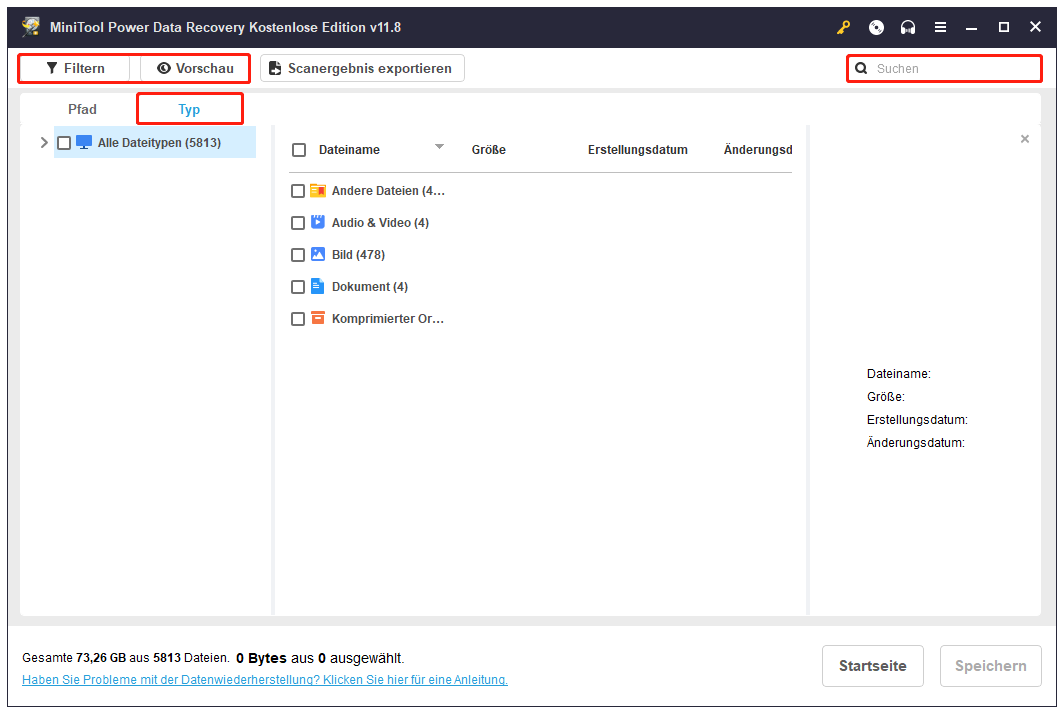Image resolution: width=1064 pixels, height=712 pixels.
Task: Open the hamburger menu in title bar
Action: point(940,27)
